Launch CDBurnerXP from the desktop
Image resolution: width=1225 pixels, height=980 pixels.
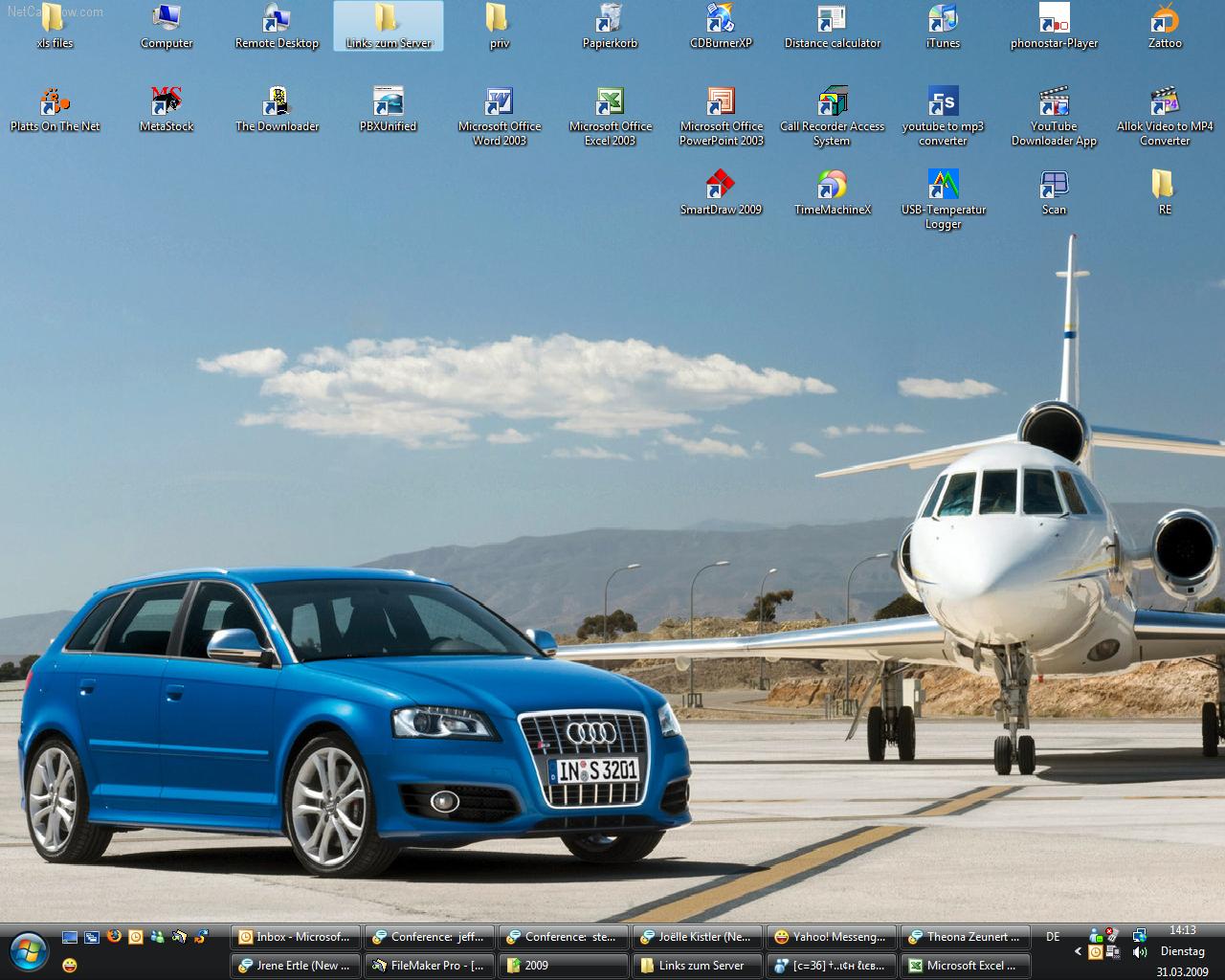tap(721, 20)
